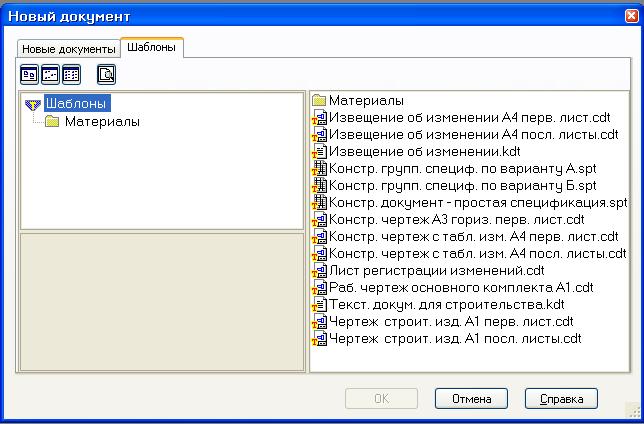This screenshot has width=644, height=424.
Task: Select Шаблоны root node in tree
Action: point(77,103)
